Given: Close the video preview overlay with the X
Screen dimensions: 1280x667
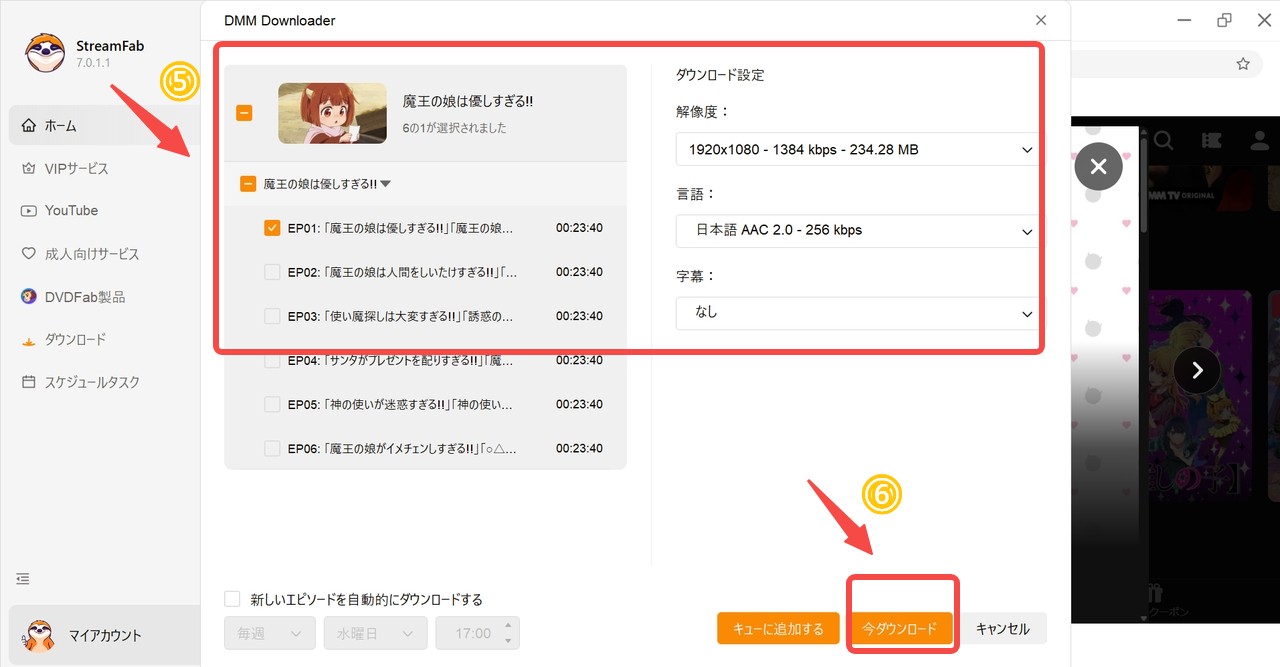Looking at the screenshot, I should click(x=1098, y=166).
